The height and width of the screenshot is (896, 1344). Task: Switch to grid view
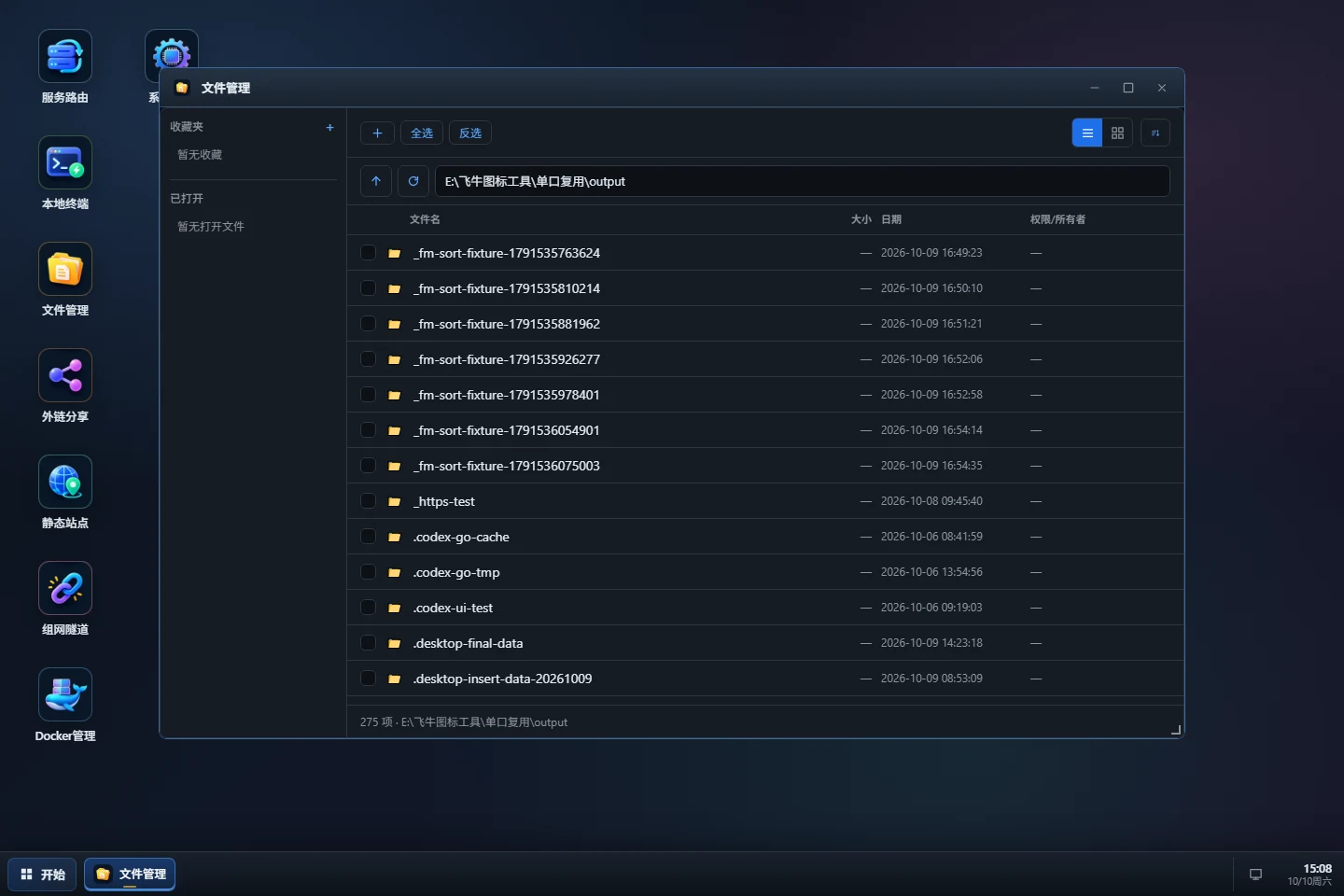(x=1117, y=133)
